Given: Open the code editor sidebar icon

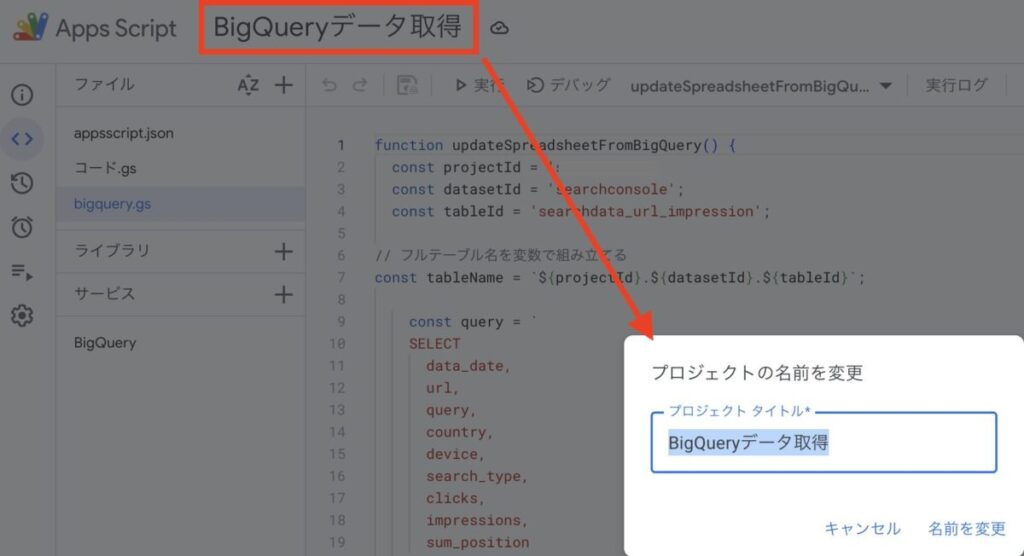Looking at the screenshot, I should point(22,139).
